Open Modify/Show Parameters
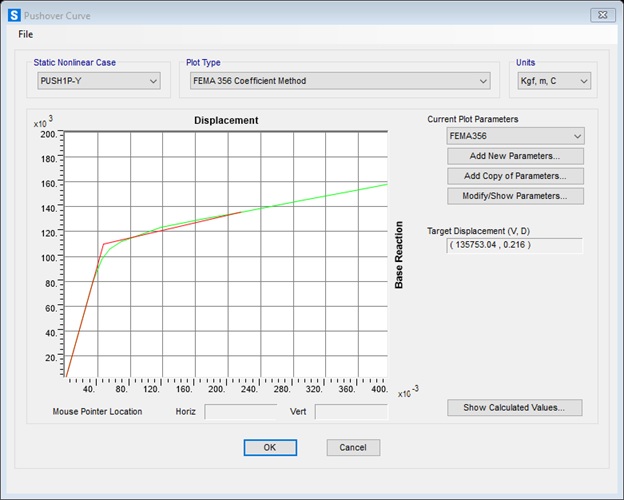 (x=515, y=196)
